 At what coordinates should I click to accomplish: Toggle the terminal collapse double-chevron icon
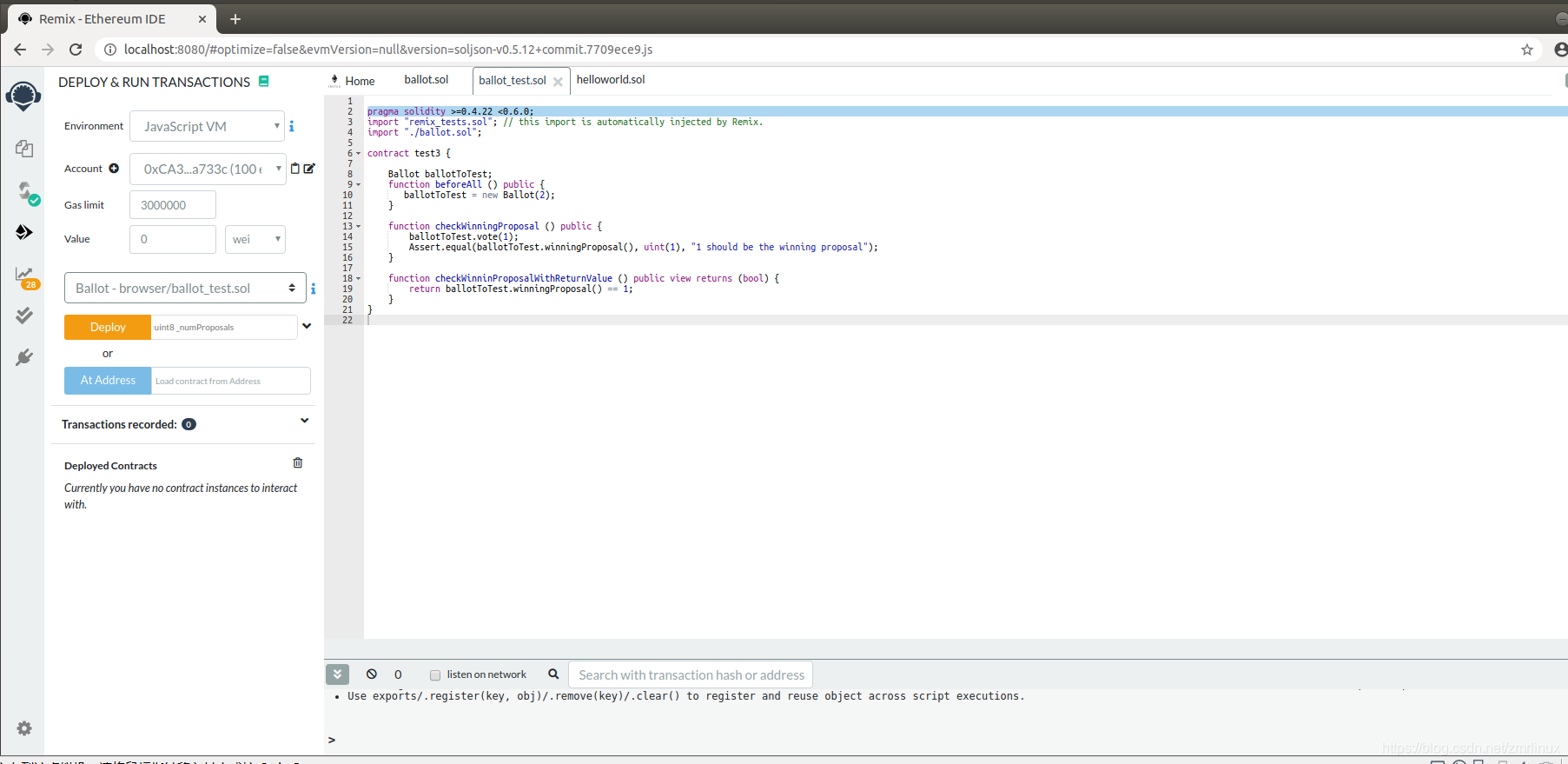coord(337,674)
